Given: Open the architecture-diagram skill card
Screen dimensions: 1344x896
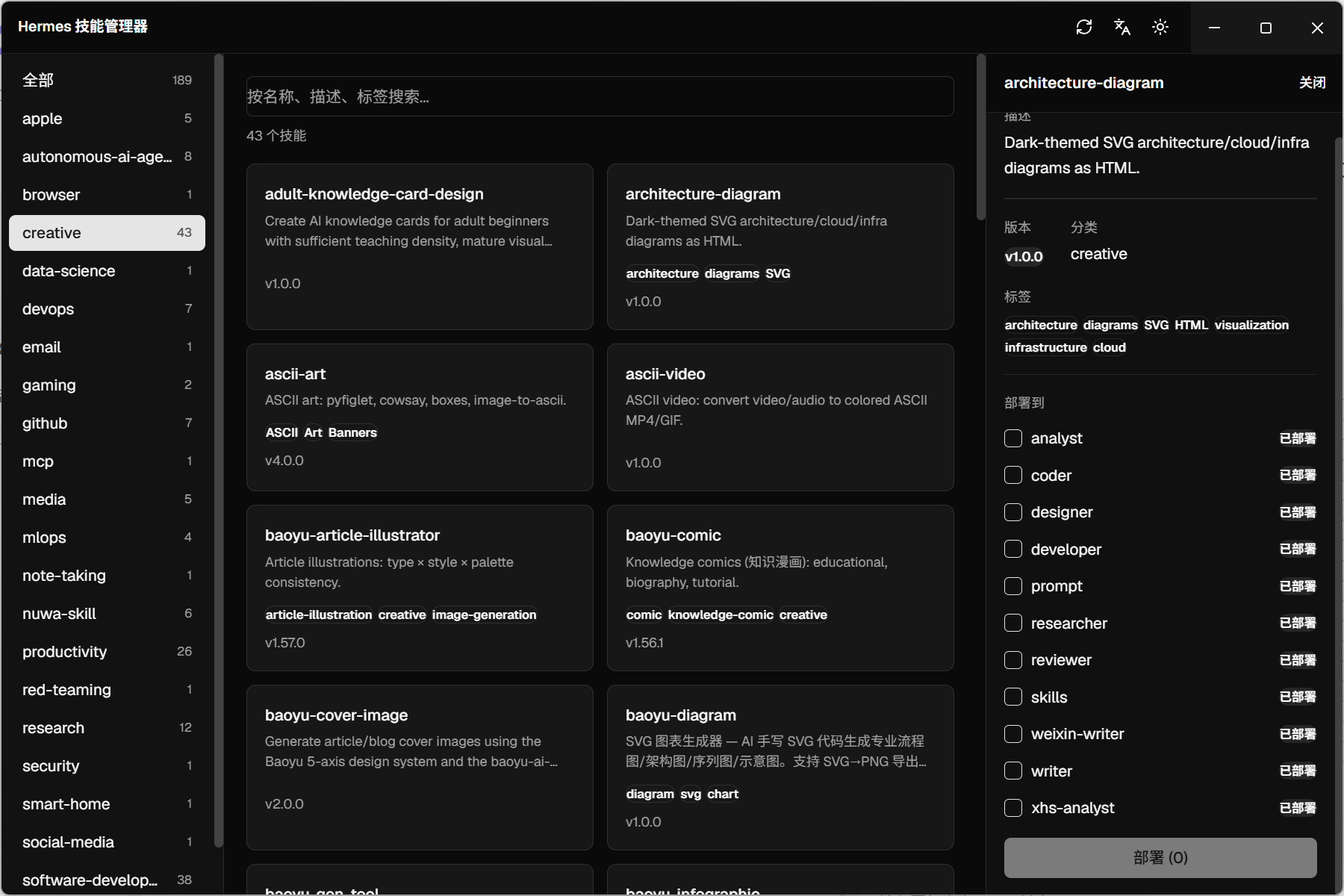Looking at the screenshot, I should [780, 246].
